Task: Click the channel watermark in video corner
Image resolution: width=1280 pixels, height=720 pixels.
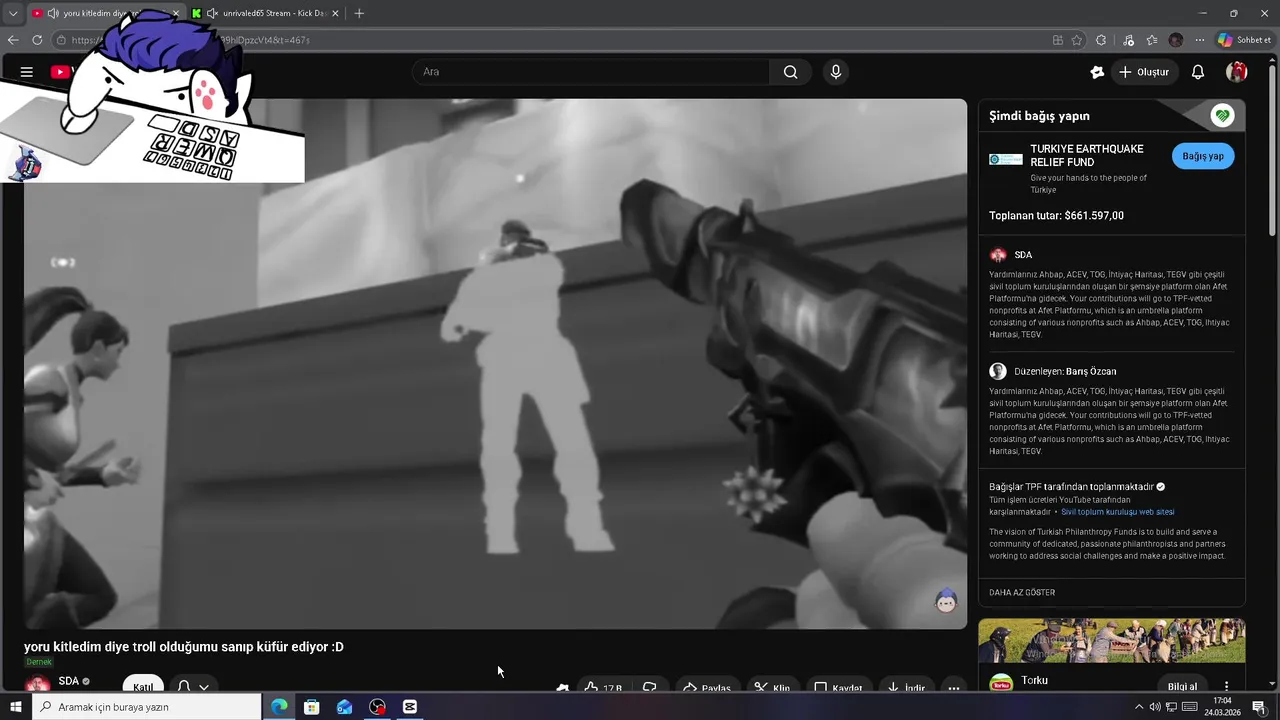Action: [946, 600]
